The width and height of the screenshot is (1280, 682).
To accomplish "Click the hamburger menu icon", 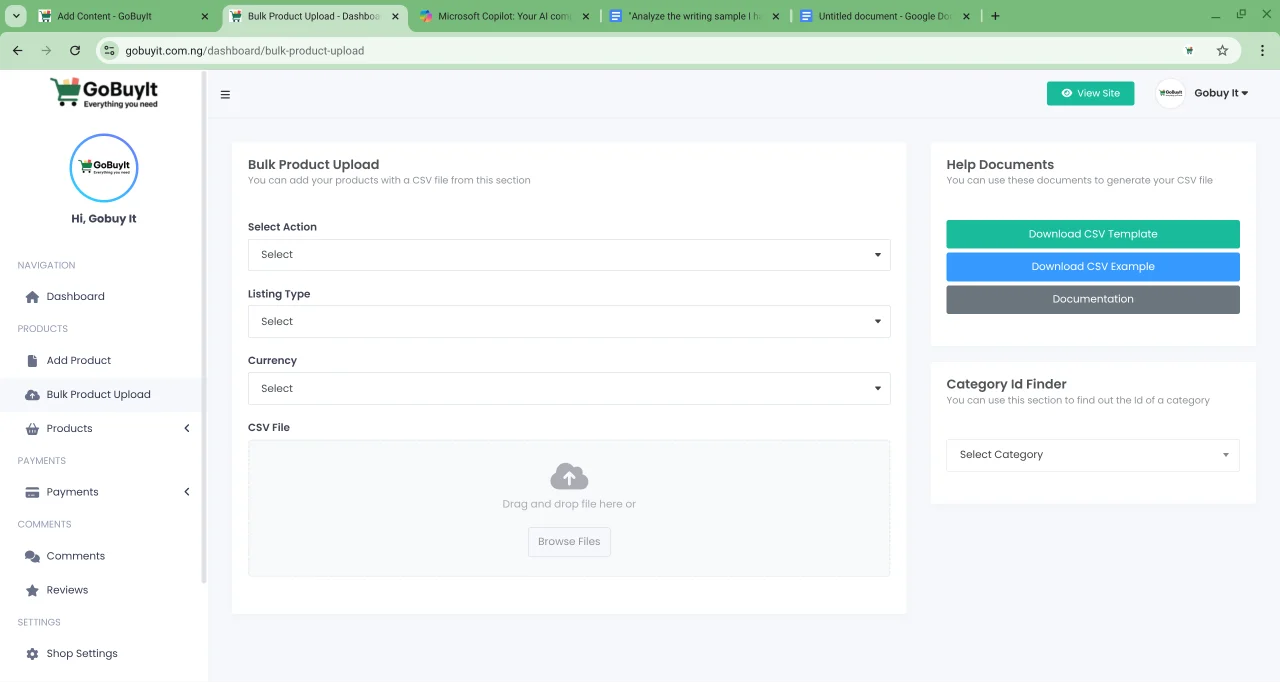I will click(225, 95).
